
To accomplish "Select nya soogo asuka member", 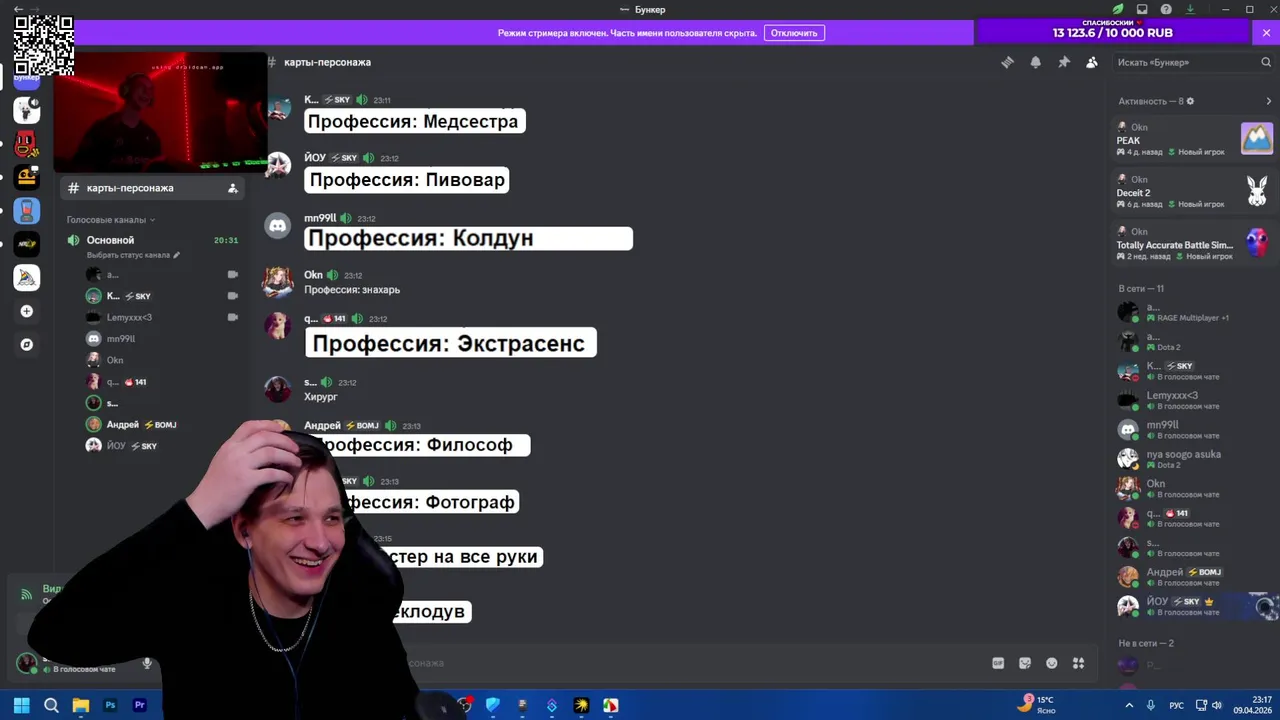I will click(1193, 459).
